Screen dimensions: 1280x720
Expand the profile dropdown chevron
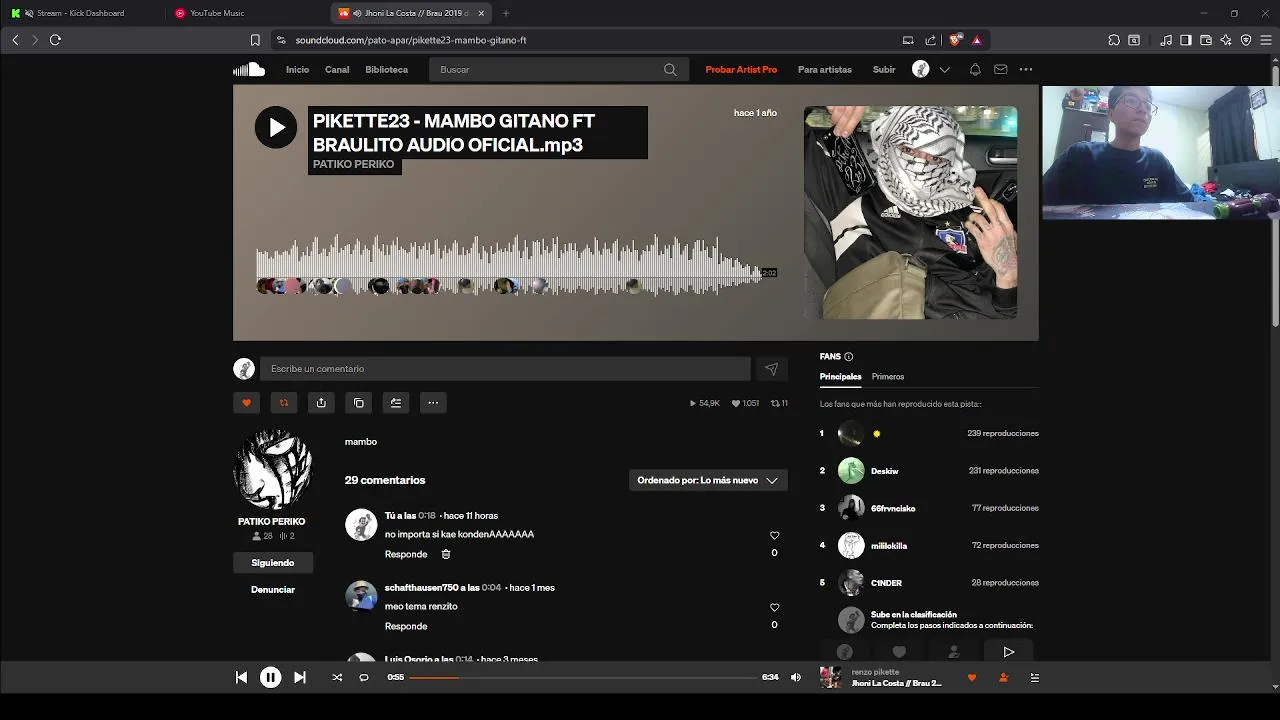pos(944,70)
